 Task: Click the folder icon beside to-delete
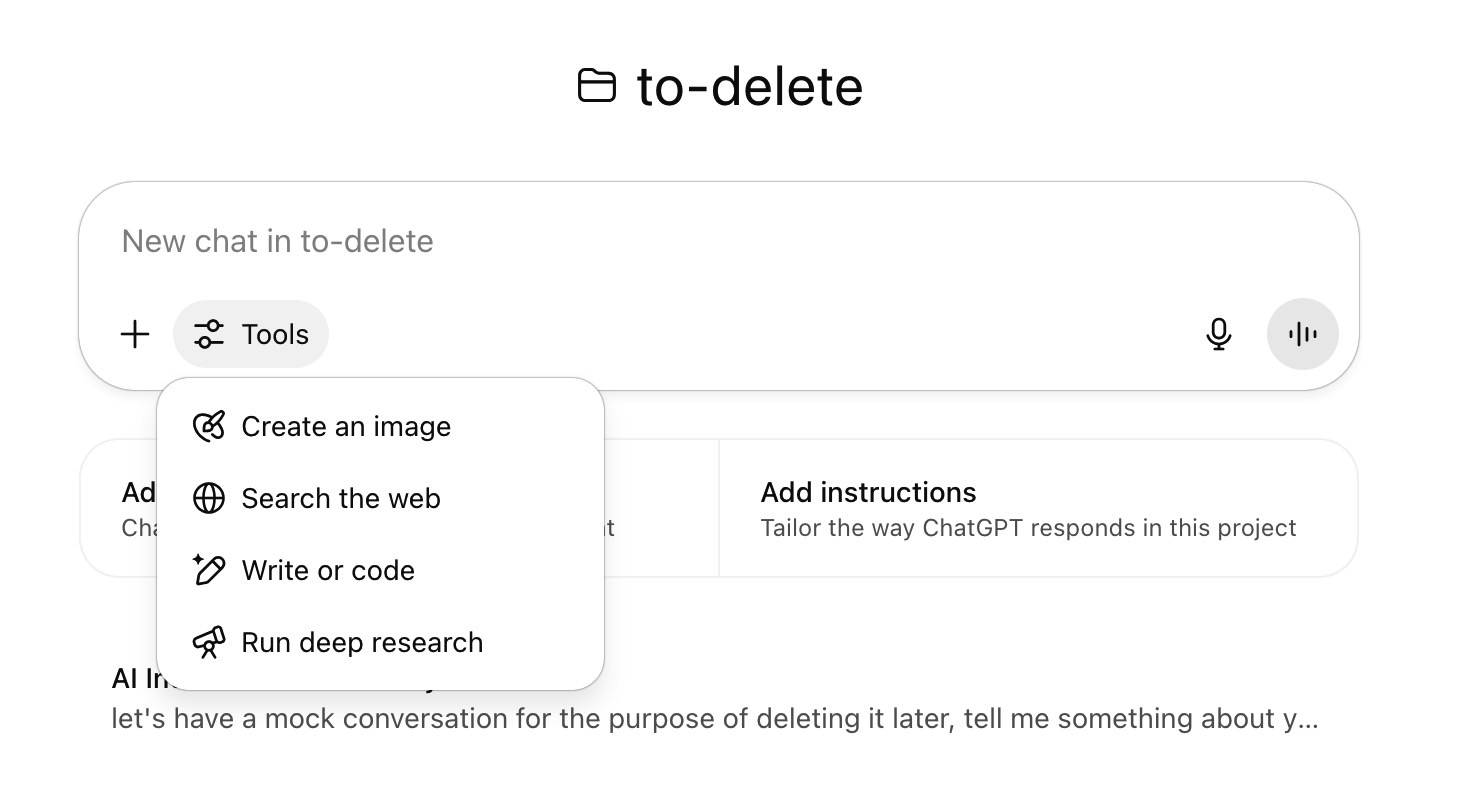point(597,86)
